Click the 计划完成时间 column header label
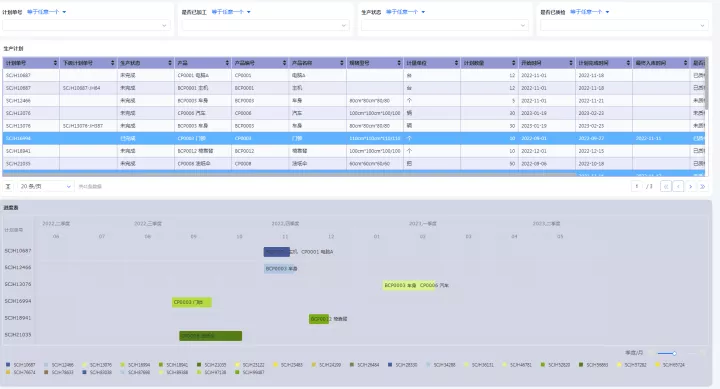 click(593, 63)
